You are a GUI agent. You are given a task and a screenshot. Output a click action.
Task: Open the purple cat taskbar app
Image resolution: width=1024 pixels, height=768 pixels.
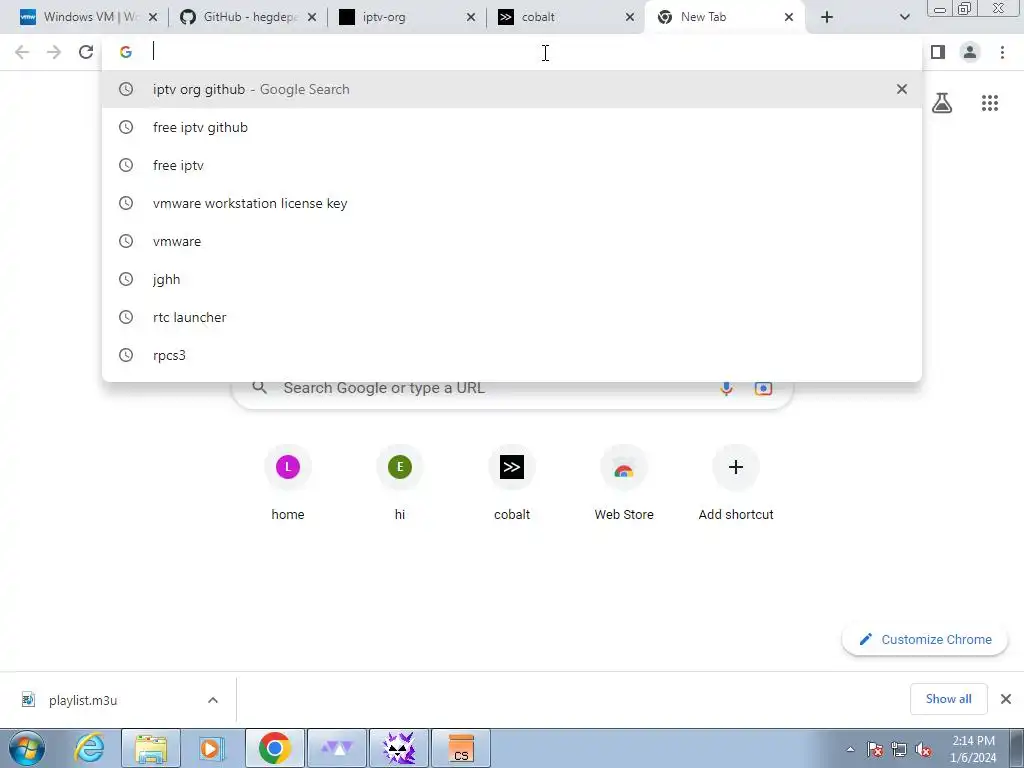[x=399, y=748]
